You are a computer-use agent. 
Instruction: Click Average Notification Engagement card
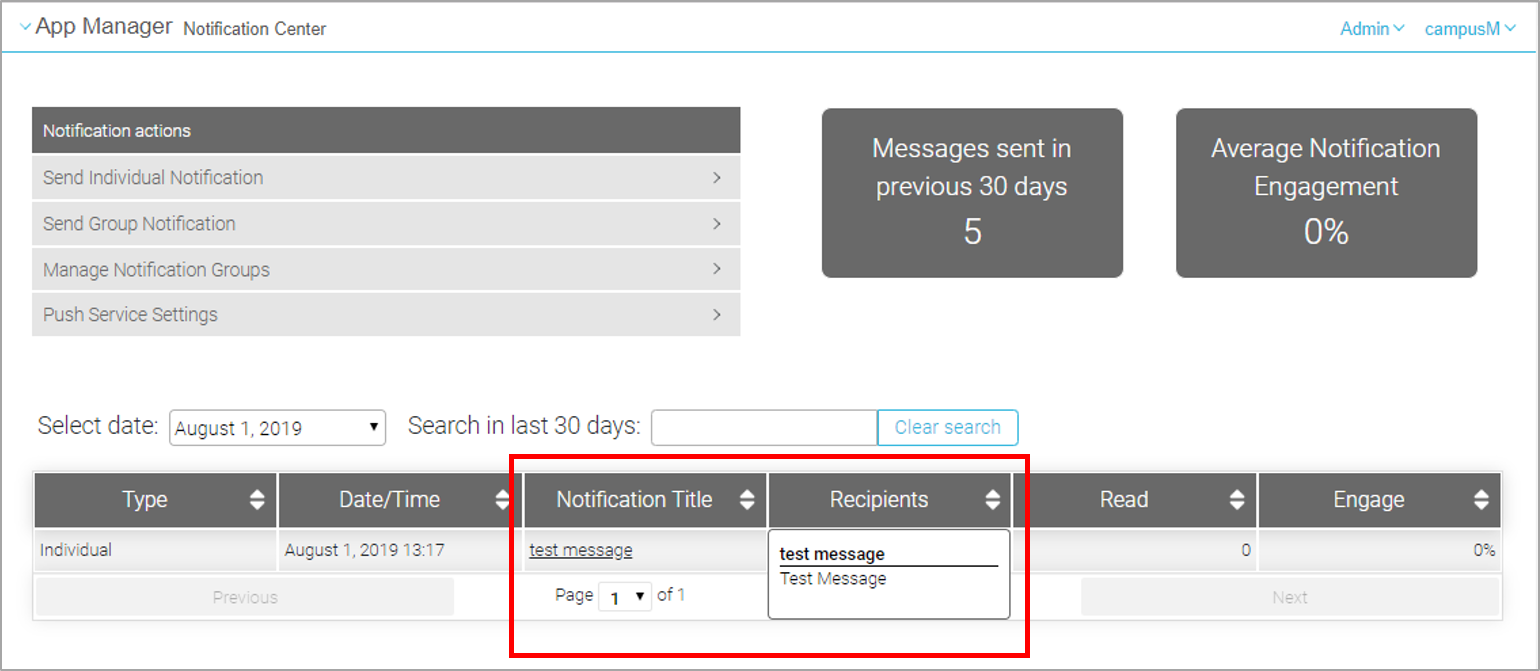(x=1326, y=193)
